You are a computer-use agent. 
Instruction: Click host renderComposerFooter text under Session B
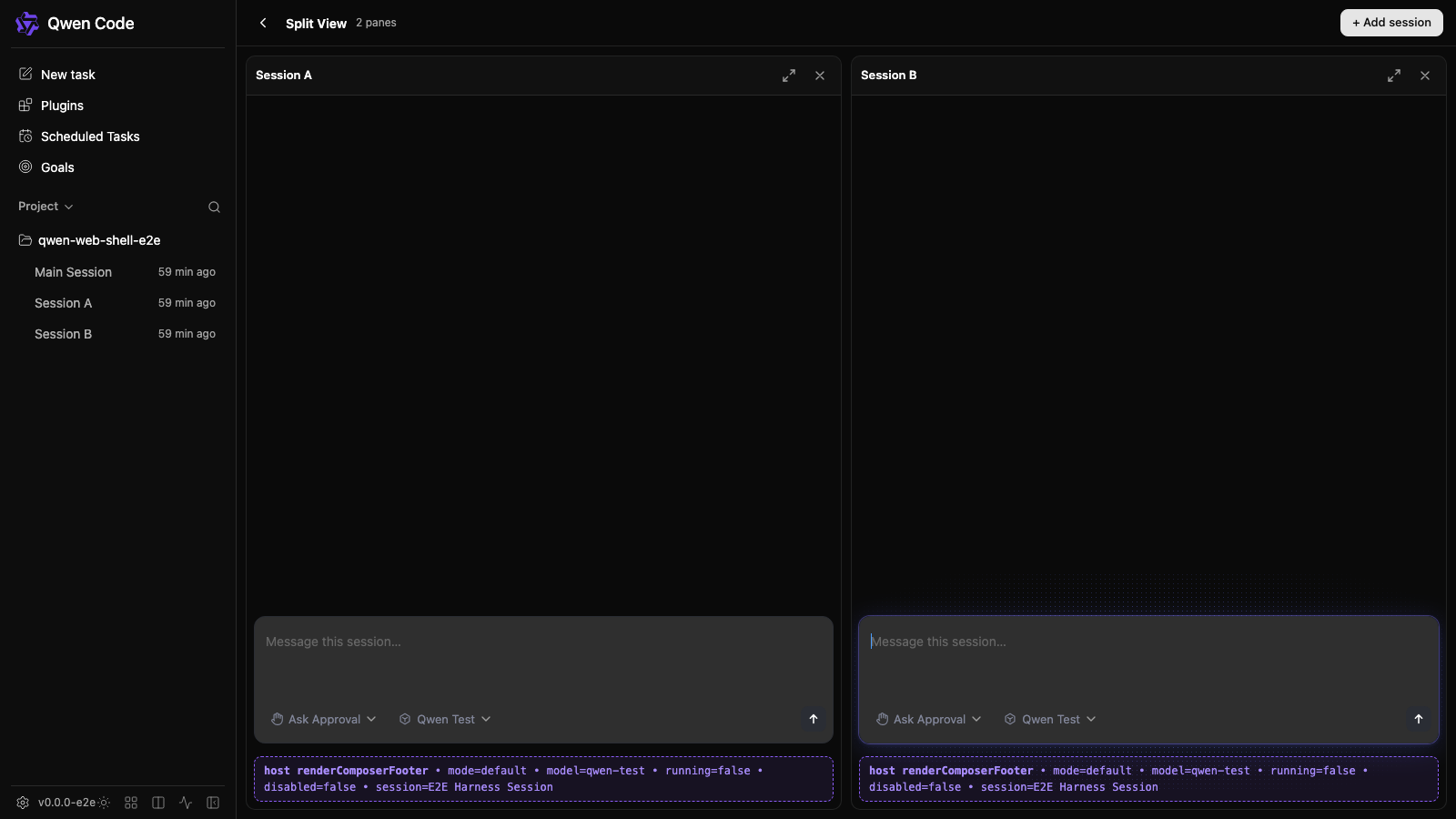point(951,771)
